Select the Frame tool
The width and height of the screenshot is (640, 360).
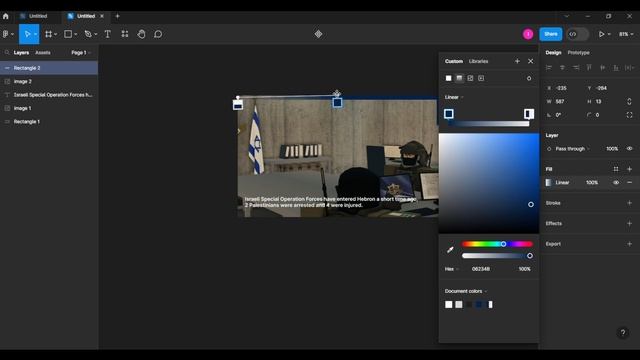click(49, 34)
